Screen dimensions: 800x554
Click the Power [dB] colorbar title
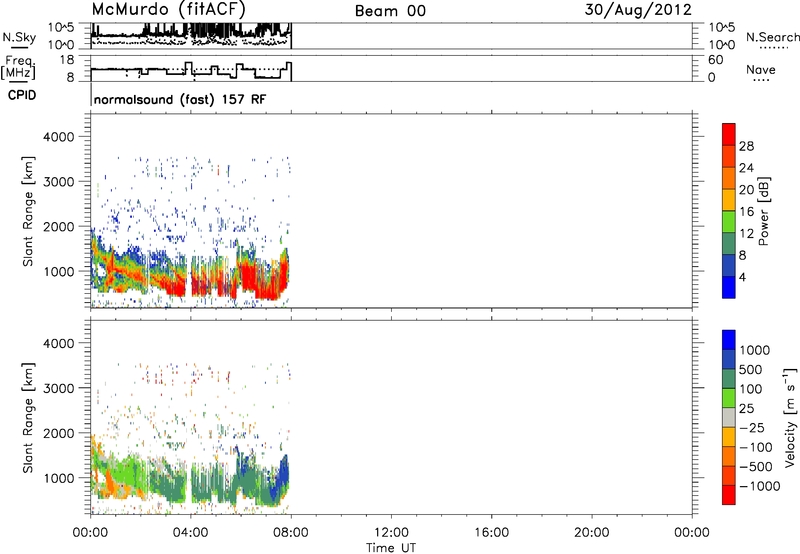point(763,211)
